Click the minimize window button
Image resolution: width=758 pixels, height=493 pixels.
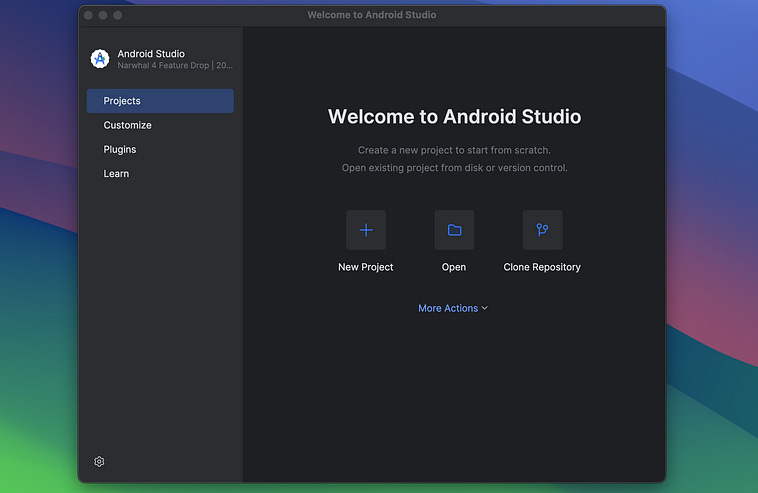tap(103, 15)
